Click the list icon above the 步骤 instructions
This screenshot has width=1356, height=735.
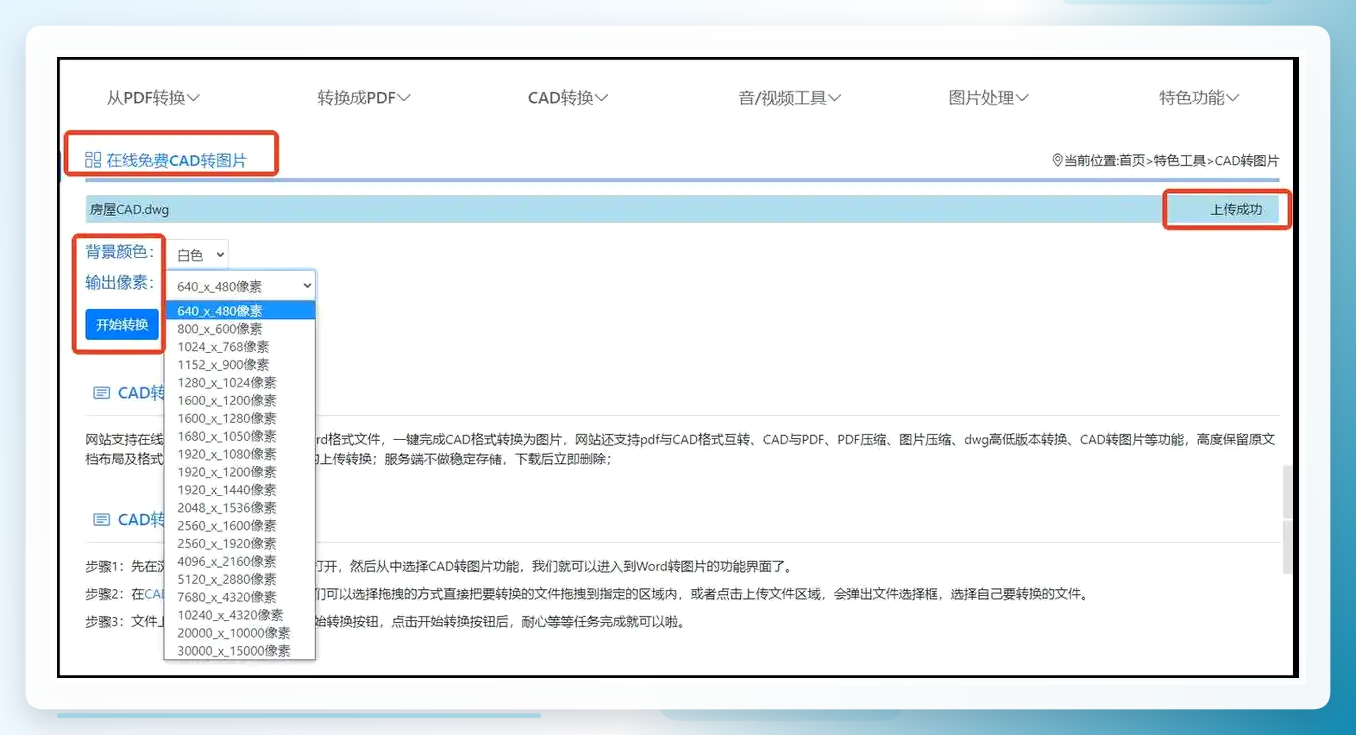point(101,520)
